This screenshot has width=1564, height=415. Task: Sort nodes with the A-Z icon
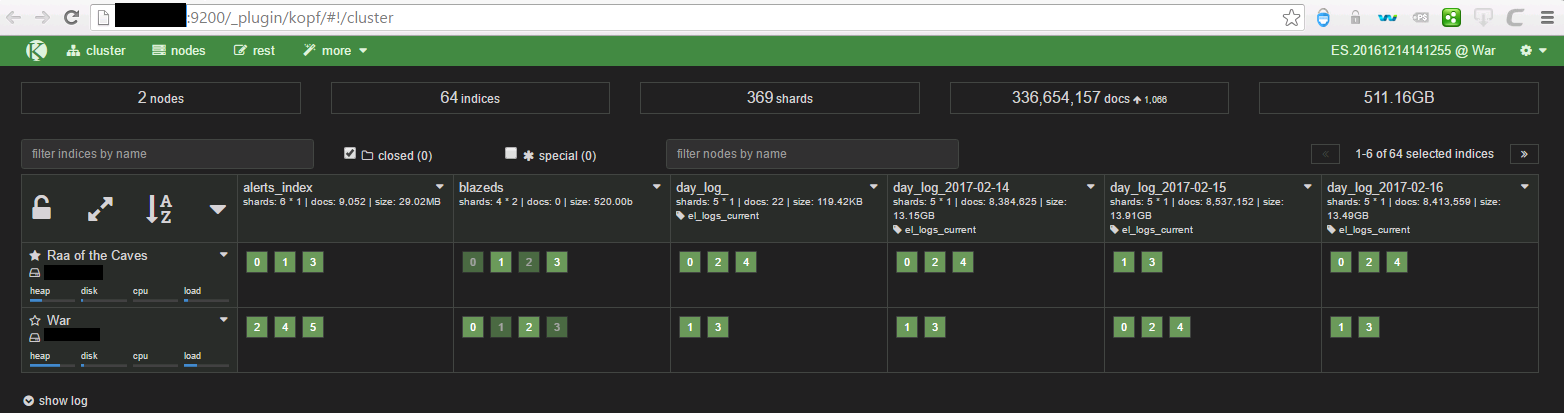point(159,209)
